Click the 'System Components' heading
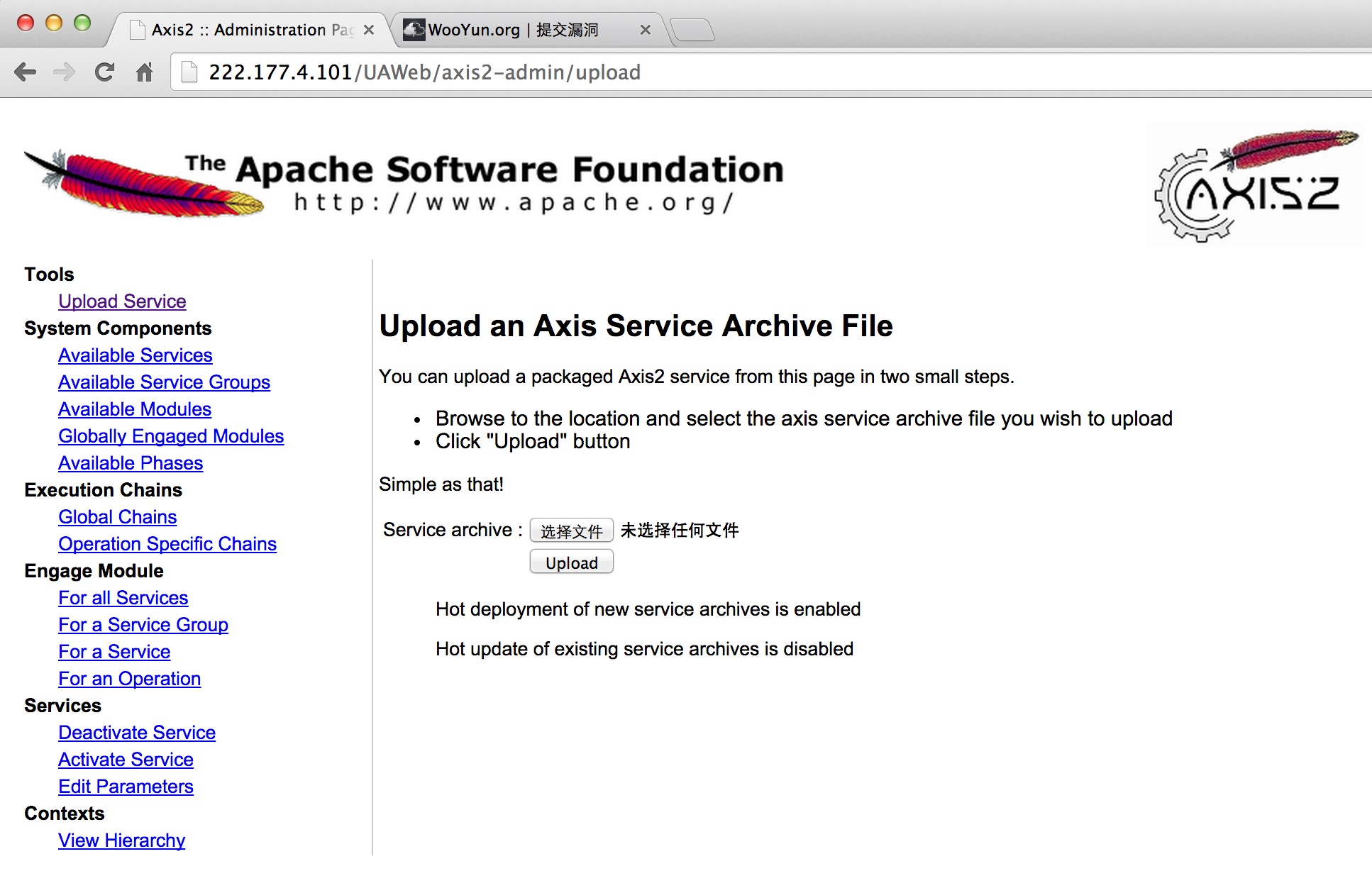 [x=118, y=328]
